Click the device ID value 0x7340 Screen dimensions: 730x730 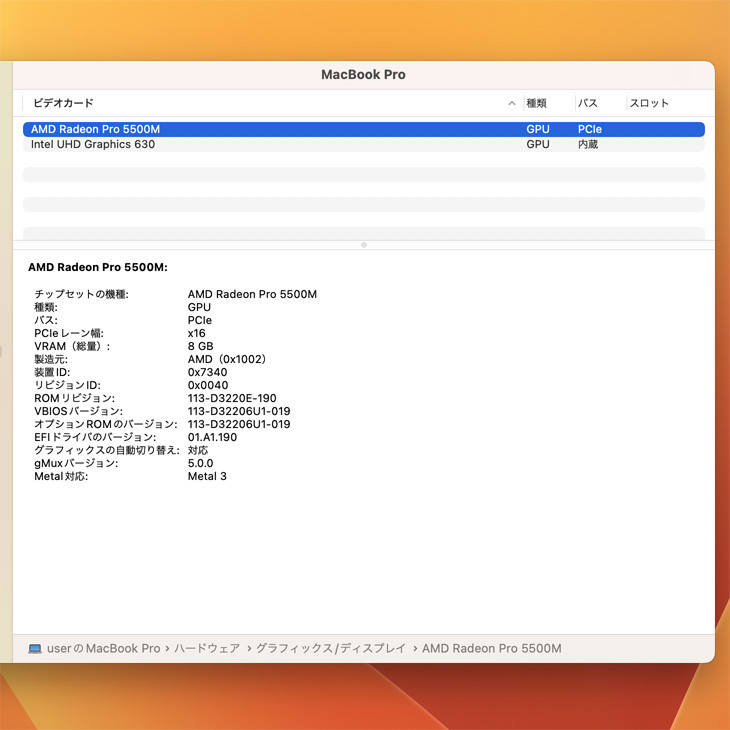[208, 372]
